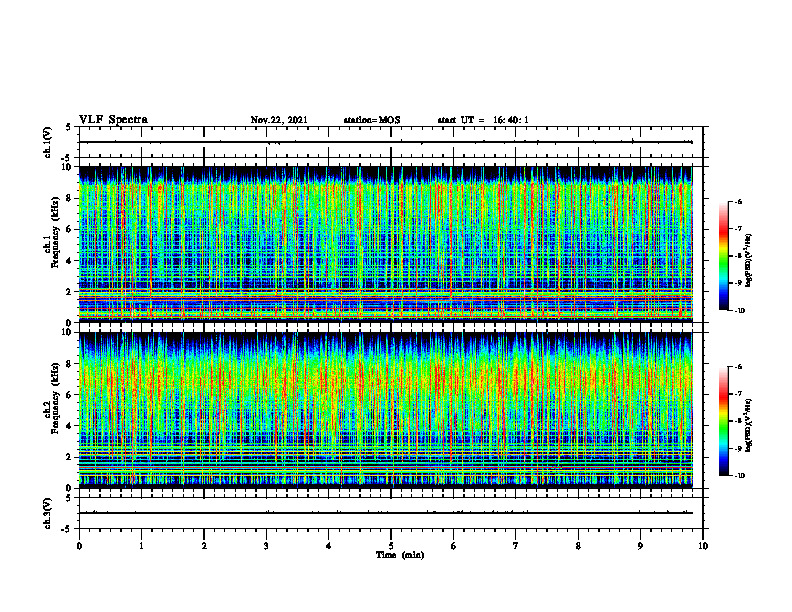
Task: Click the "ch.1(V)" waveform axis label
Action: [47, 142]
